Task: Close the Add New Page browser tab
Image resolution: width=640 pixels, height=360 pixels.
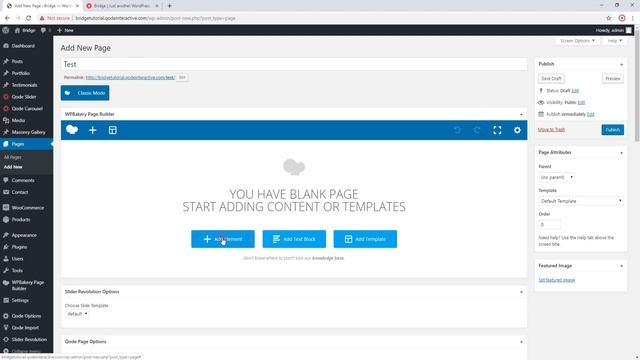Action: [x=77, y=6]
